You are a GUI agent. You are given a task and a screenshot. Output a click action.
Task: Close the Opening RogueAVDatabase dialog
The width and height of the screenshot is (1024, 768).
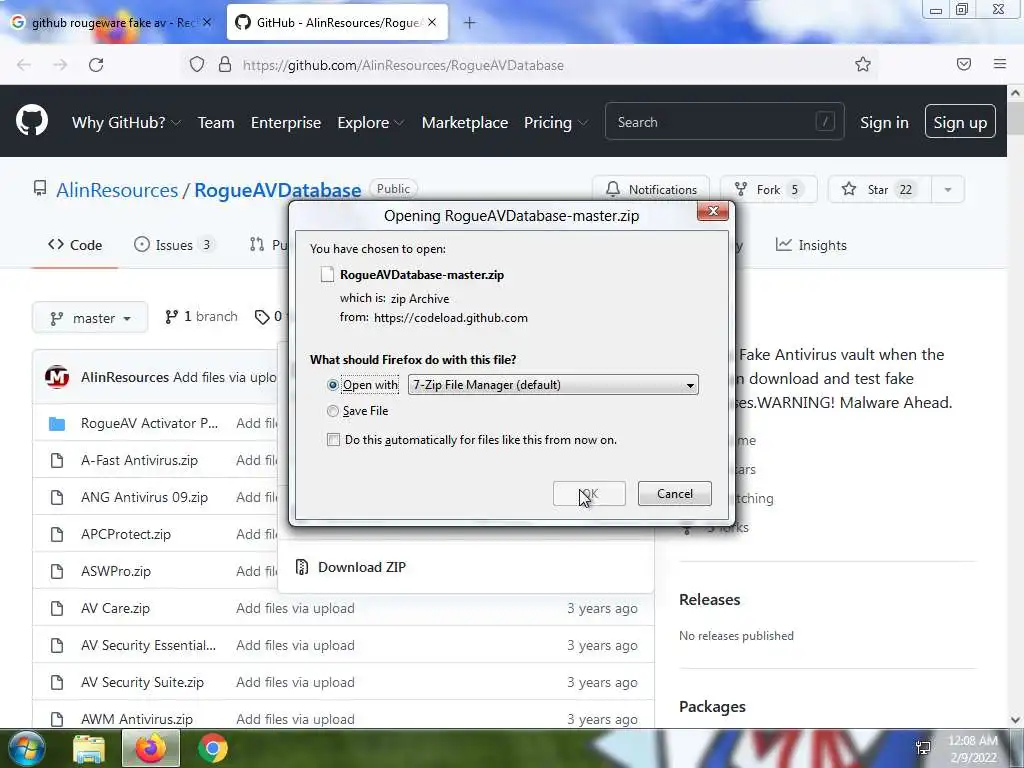[712, 211]
